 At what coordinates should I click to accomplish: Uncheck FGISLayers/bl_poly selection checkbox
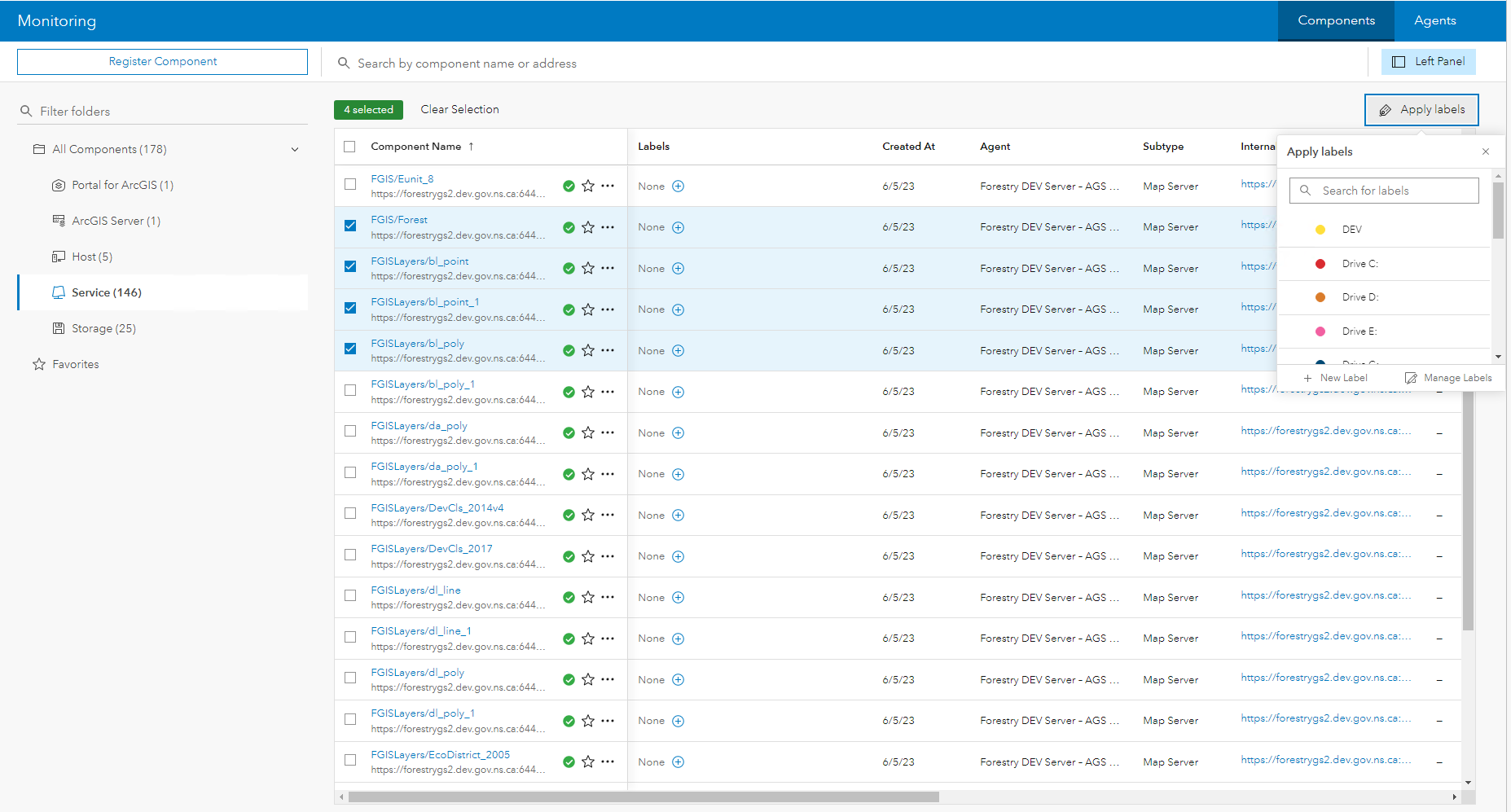pyautogui.click(x=350, y=348)
